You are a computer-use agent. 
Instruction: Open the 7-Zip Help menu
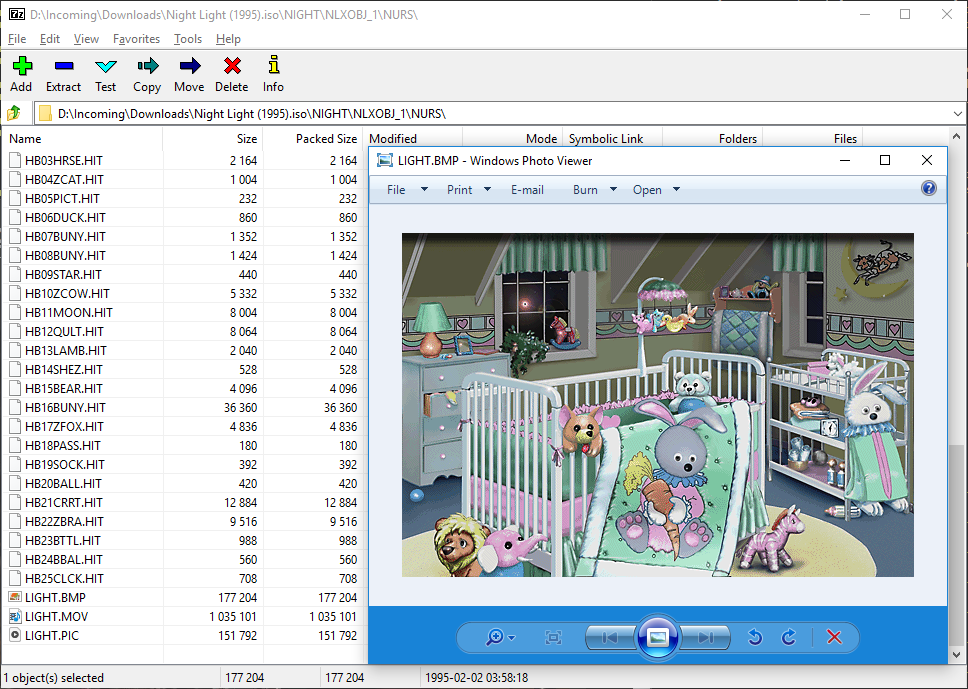click(228, 39)
